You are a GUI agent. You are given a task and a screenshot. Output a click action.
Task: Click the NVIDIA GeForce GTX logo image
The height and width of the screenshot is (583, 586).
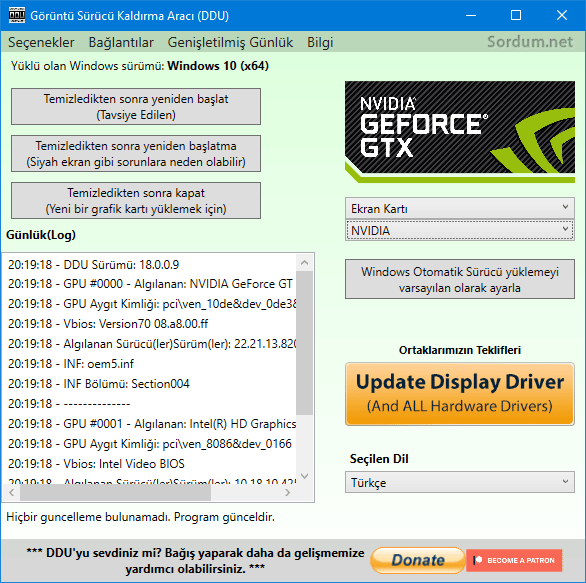click(460, 132)
